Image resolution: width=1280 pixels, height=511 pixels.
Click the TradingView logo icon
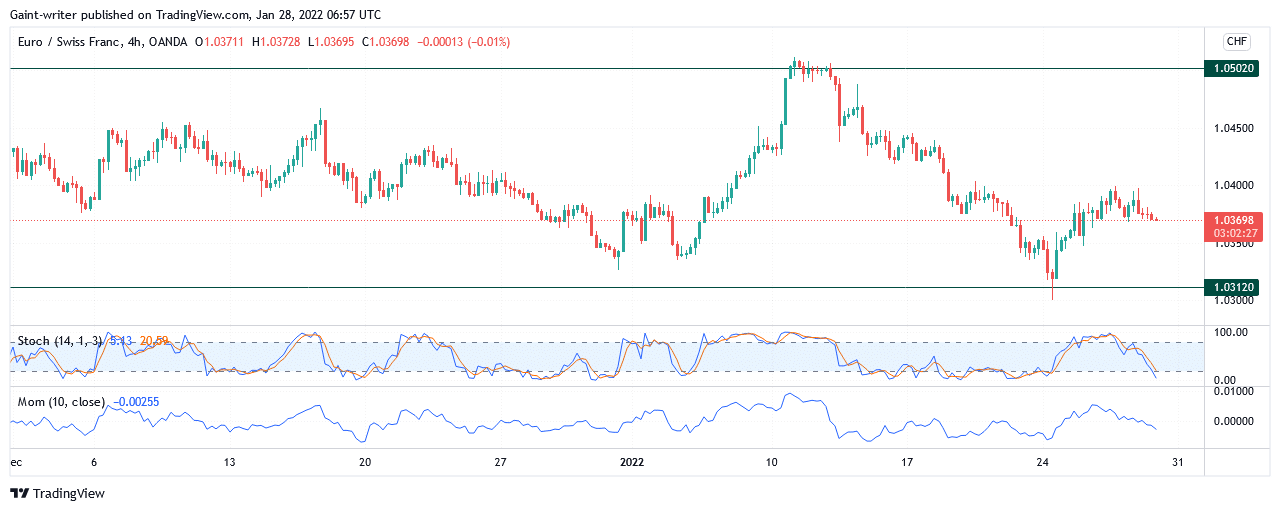(x=19, y=494)
